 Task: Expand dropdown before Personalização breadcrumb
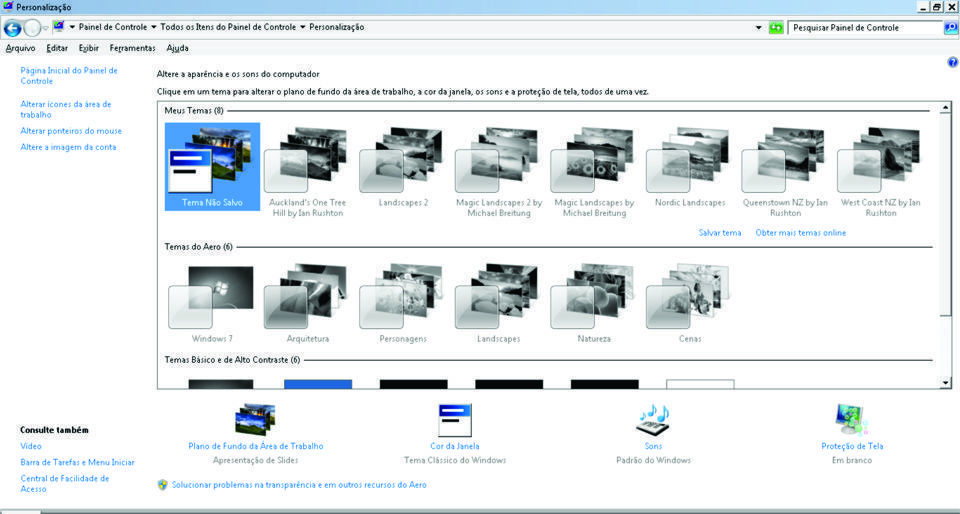303,28
